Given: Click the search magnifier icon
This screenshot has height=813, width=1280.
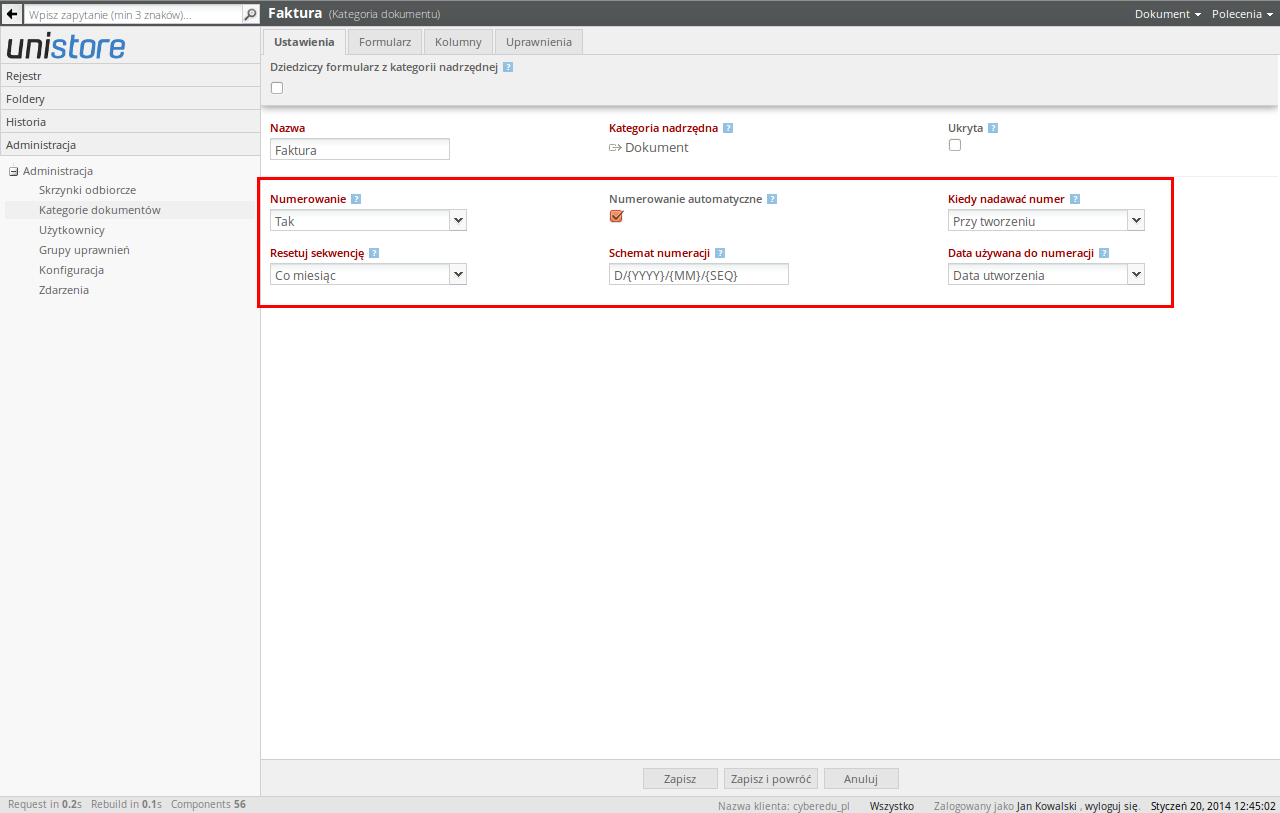Looking at the screenshot, I should [x=251, y=14].
